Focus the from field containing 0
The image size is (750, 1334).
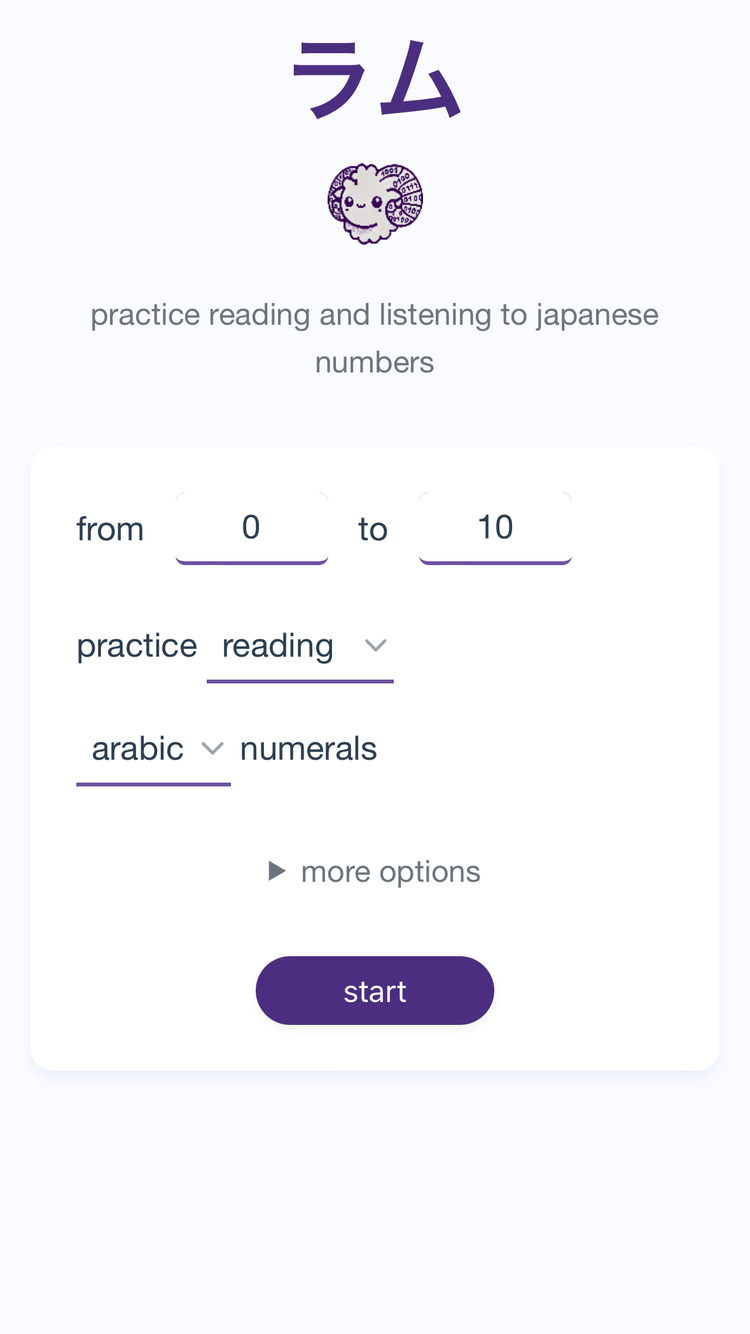[252, 528]
